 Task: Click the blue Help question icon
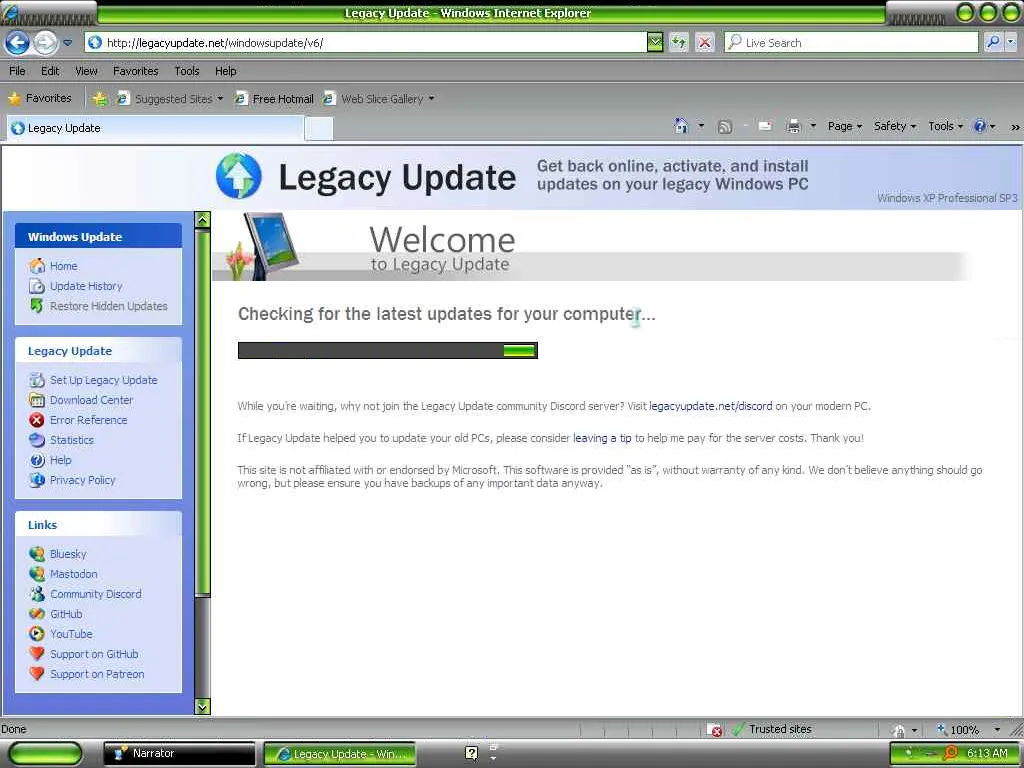(x=980, y=126)
